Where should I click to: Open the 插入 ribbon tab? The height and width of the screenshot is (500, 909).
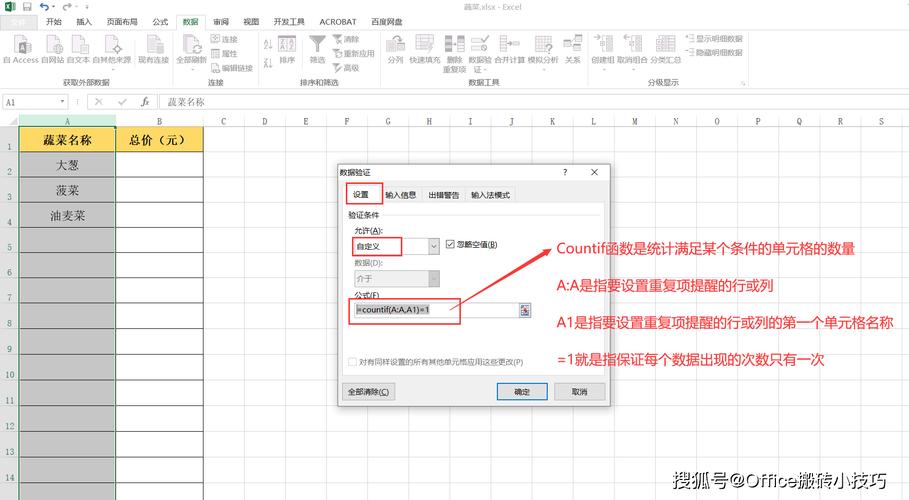(x=84, y=21)
